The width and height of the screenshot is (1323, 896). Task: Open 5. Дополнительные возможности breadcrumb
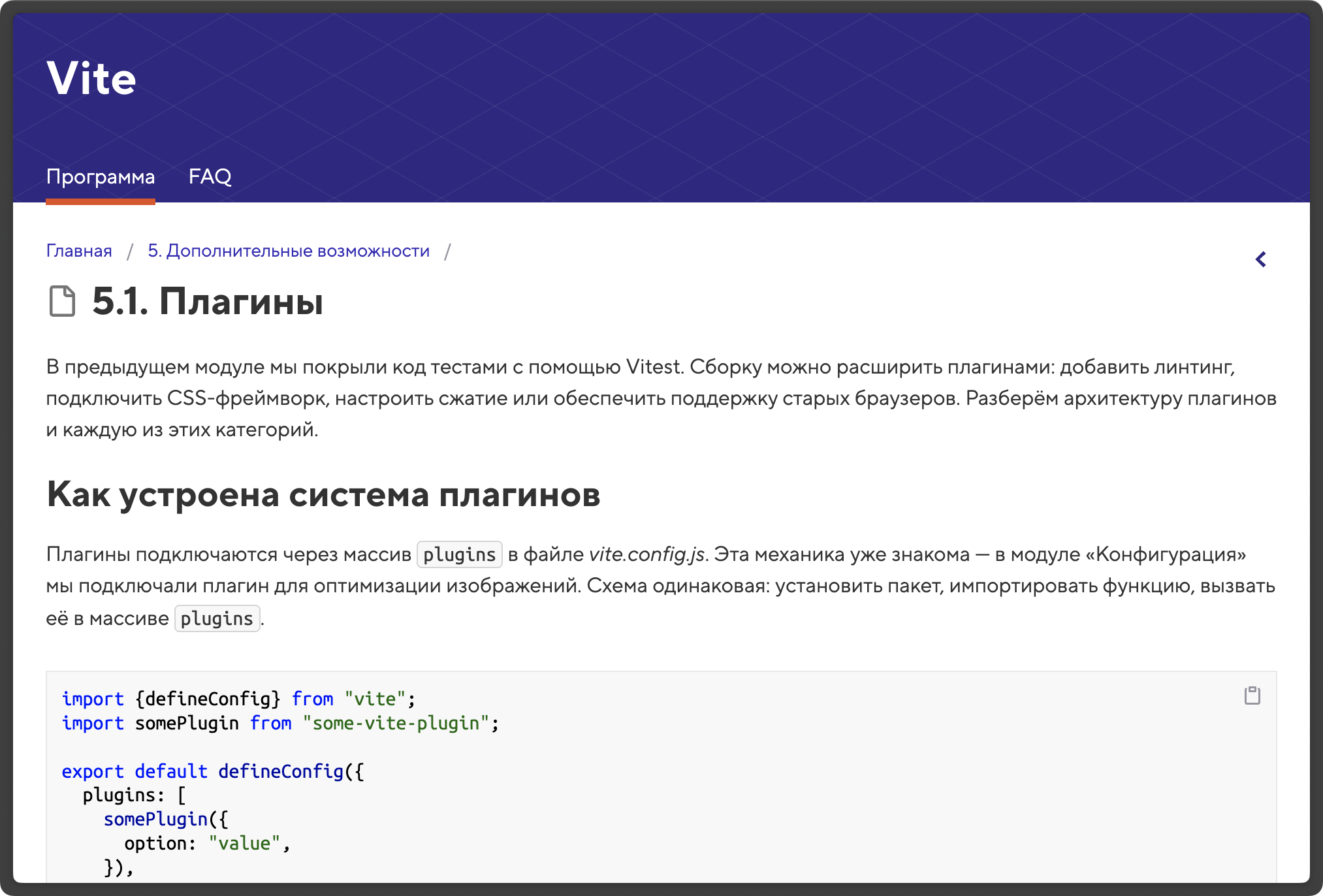[289, 251]
